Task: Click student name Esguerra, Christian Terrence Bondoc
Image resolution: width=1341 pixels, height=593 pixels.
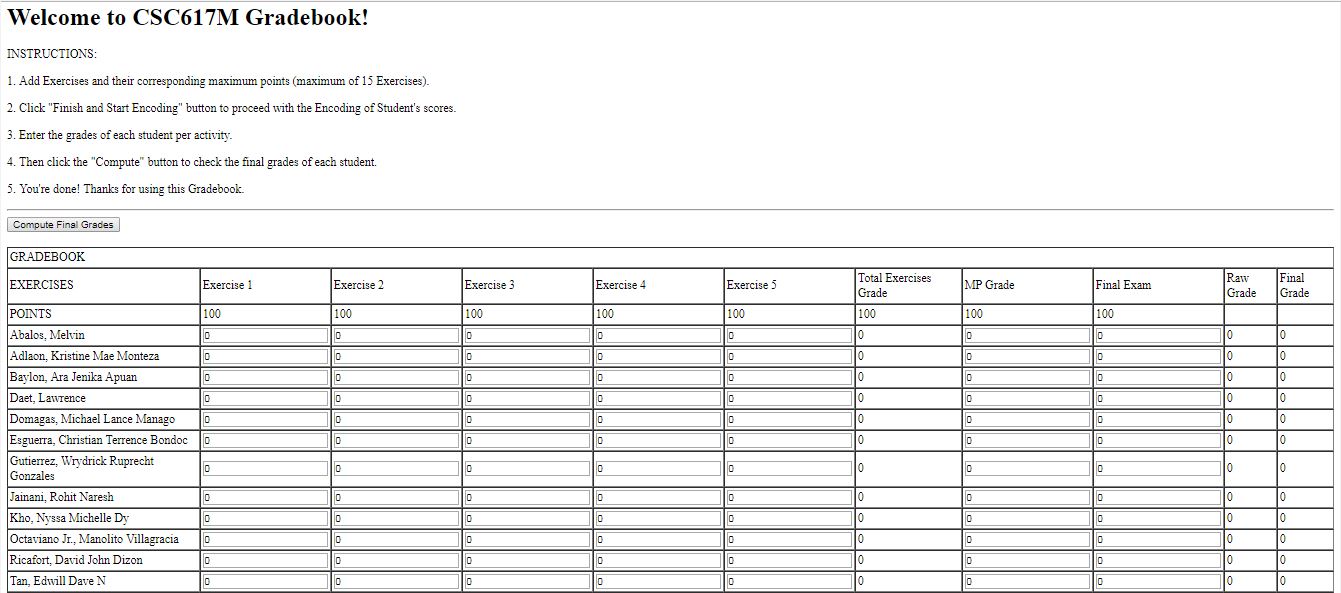Action: (x=99, y=441)
